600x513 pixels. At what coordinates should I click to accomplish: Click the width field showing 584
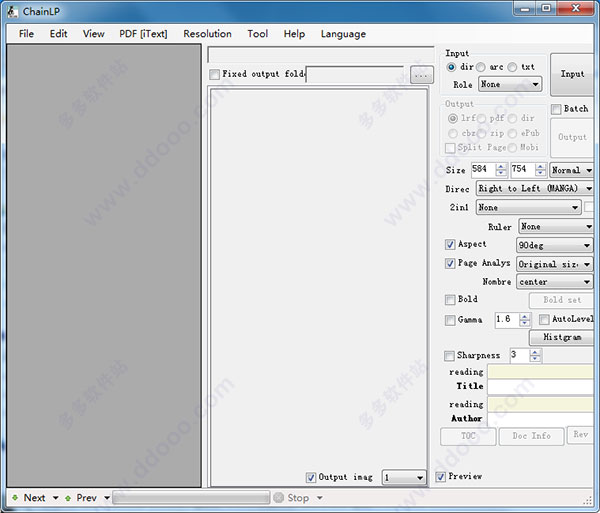click(484, 169)
